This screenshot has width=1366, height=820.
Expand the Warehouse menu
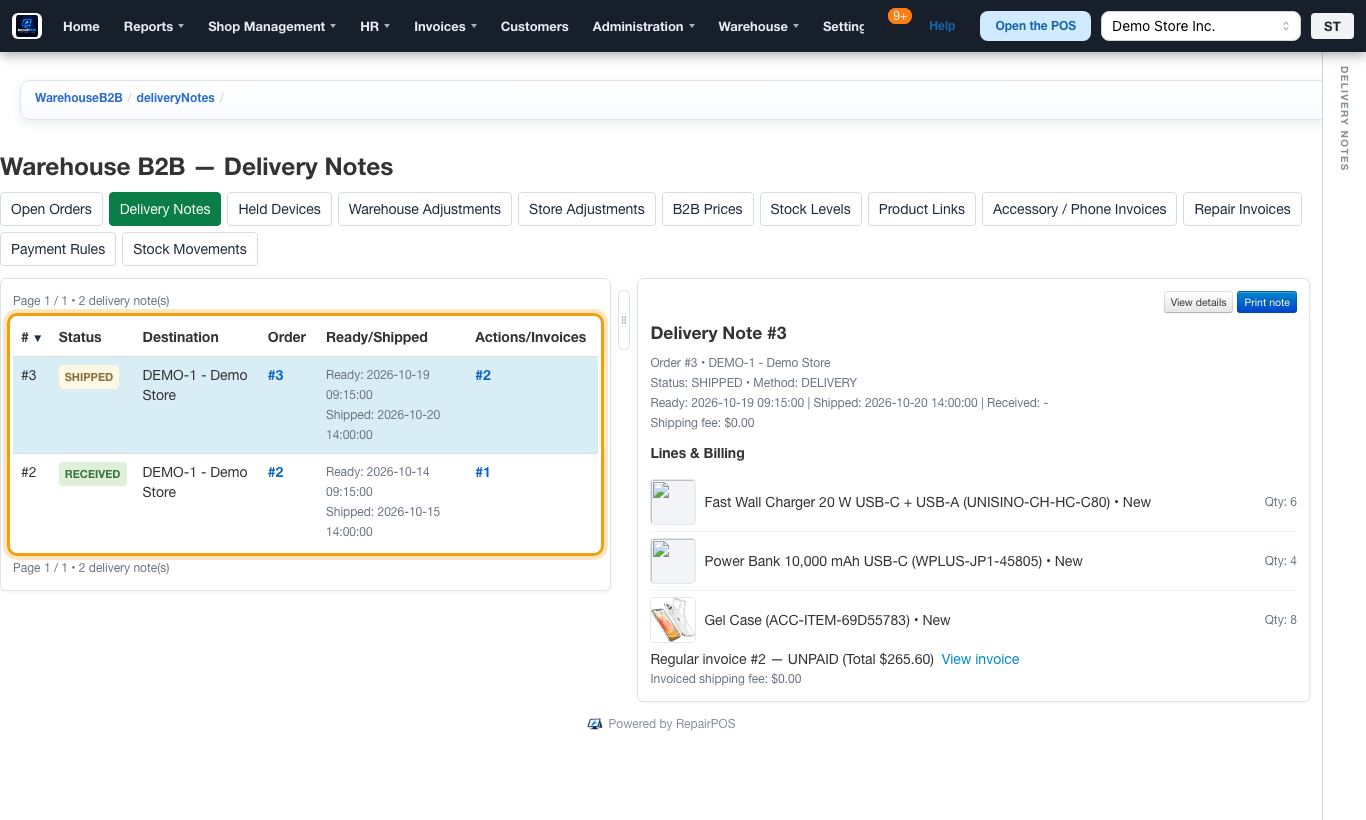pos(759,26)
